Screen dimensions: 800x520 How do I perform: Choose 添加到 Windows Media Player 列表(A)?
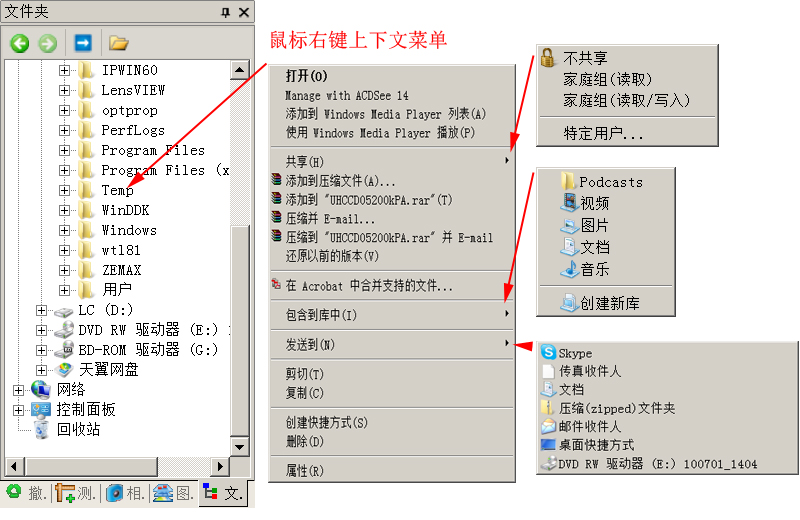coord(392,114)
